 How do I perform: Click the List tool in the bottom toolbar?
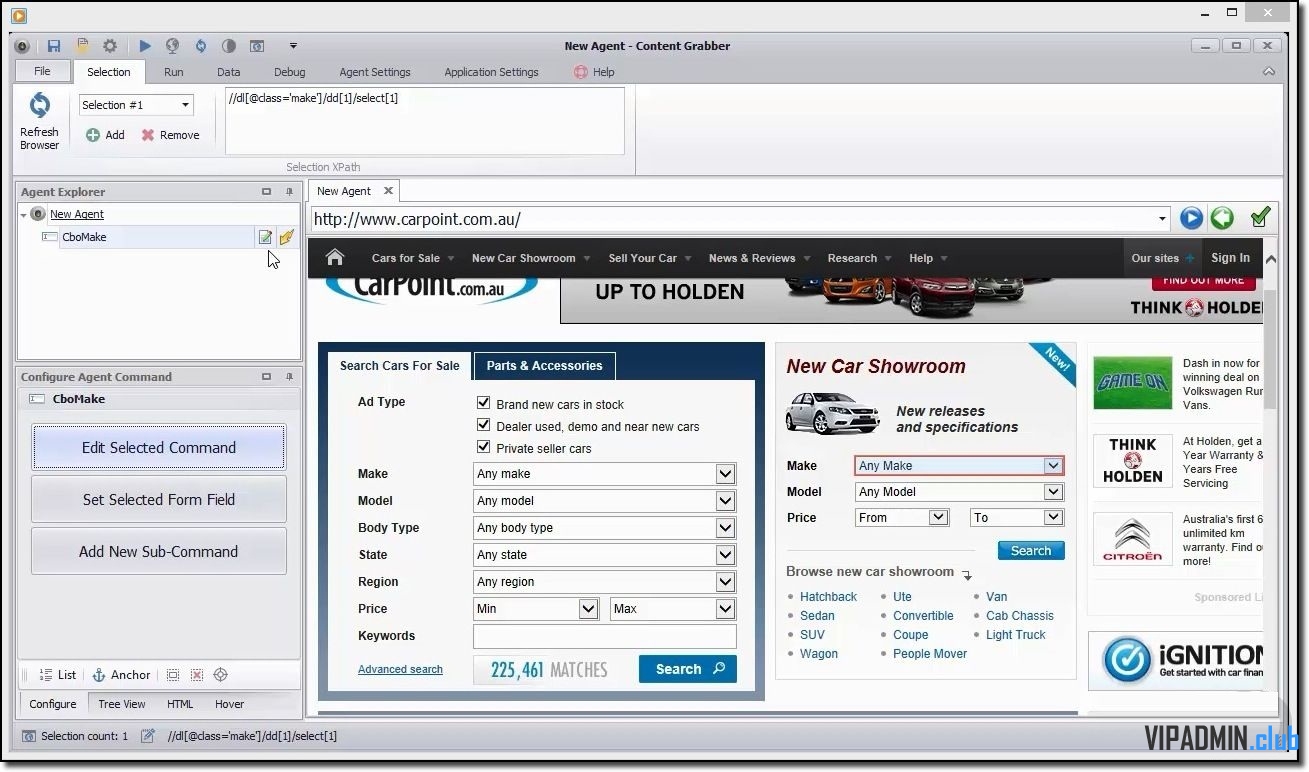58,675
